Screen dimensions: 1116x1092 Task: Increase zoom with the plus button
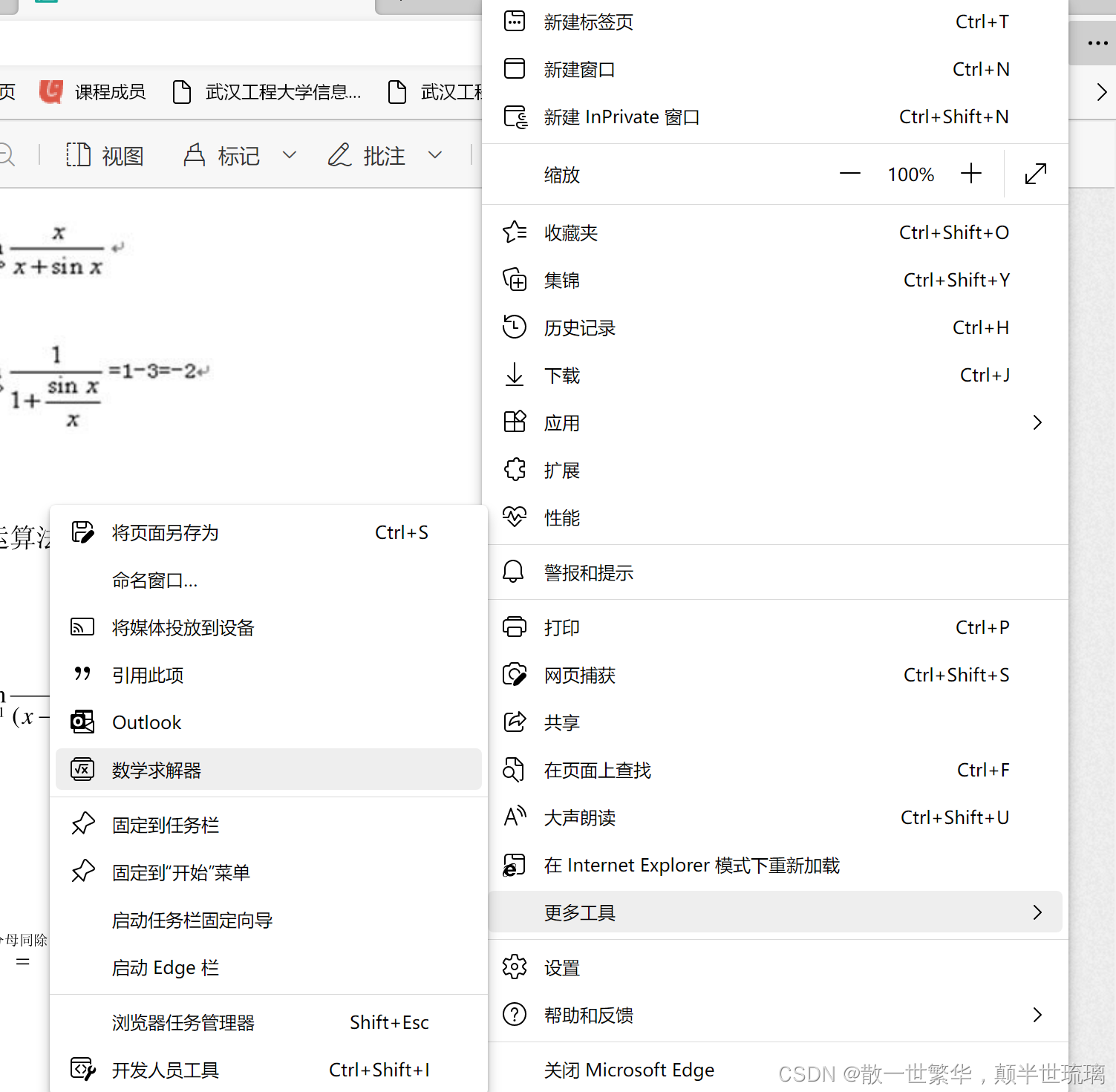(971, 174)
